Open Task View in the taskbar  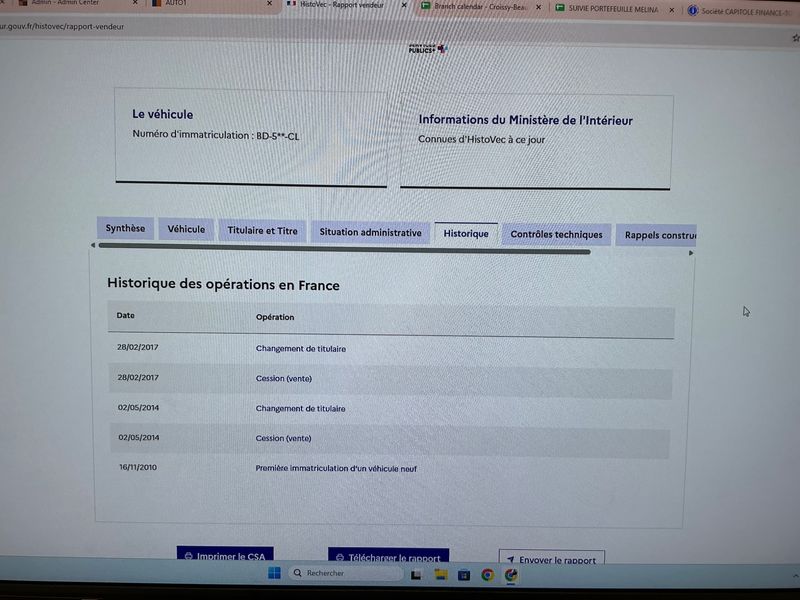[416, 575]
